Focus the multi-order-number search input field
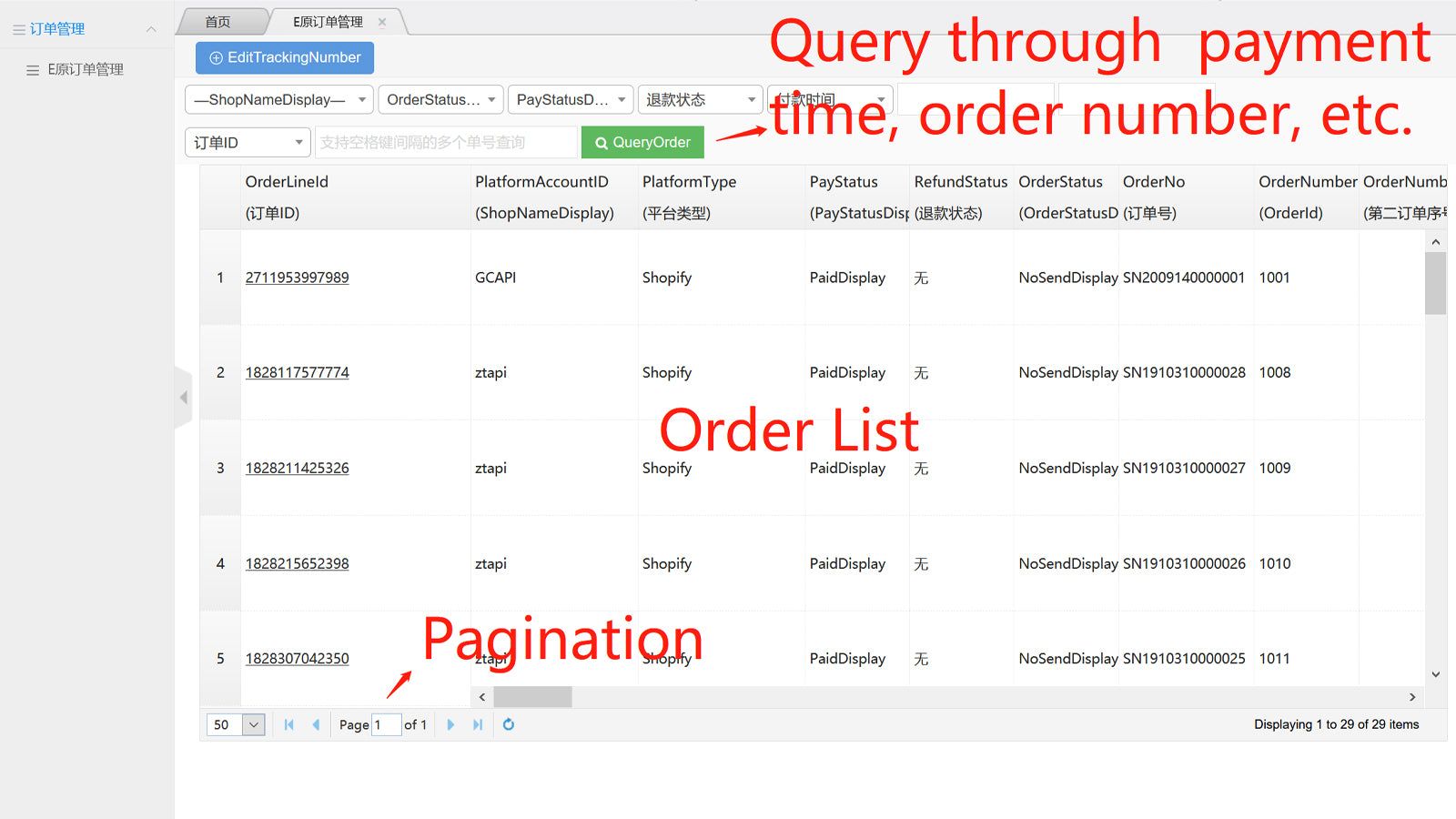Screen dimensions: 1456x819 pyautogui.click(x=446, y=143)
